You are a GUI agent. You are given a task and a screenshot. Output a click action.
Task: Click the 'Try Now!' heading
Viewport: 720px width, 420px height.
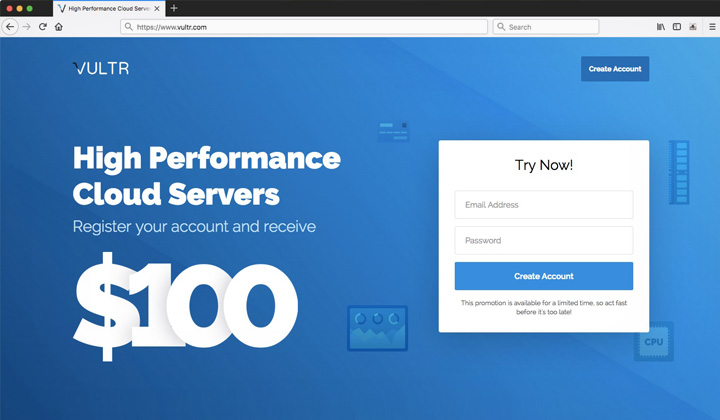point(544,165)
